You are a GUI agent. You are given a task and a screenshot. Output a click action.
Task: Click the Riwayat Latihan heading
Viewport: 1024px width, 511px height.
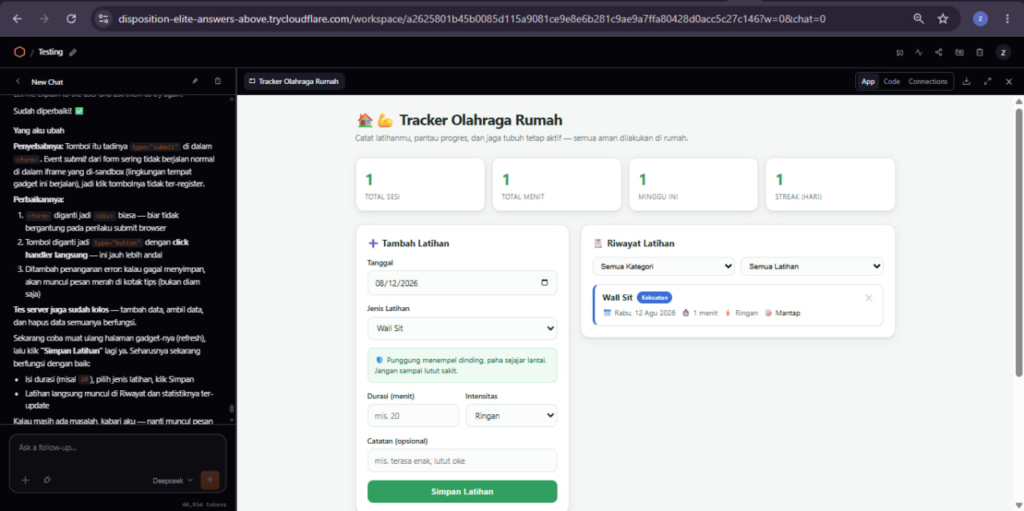[641, 244]
